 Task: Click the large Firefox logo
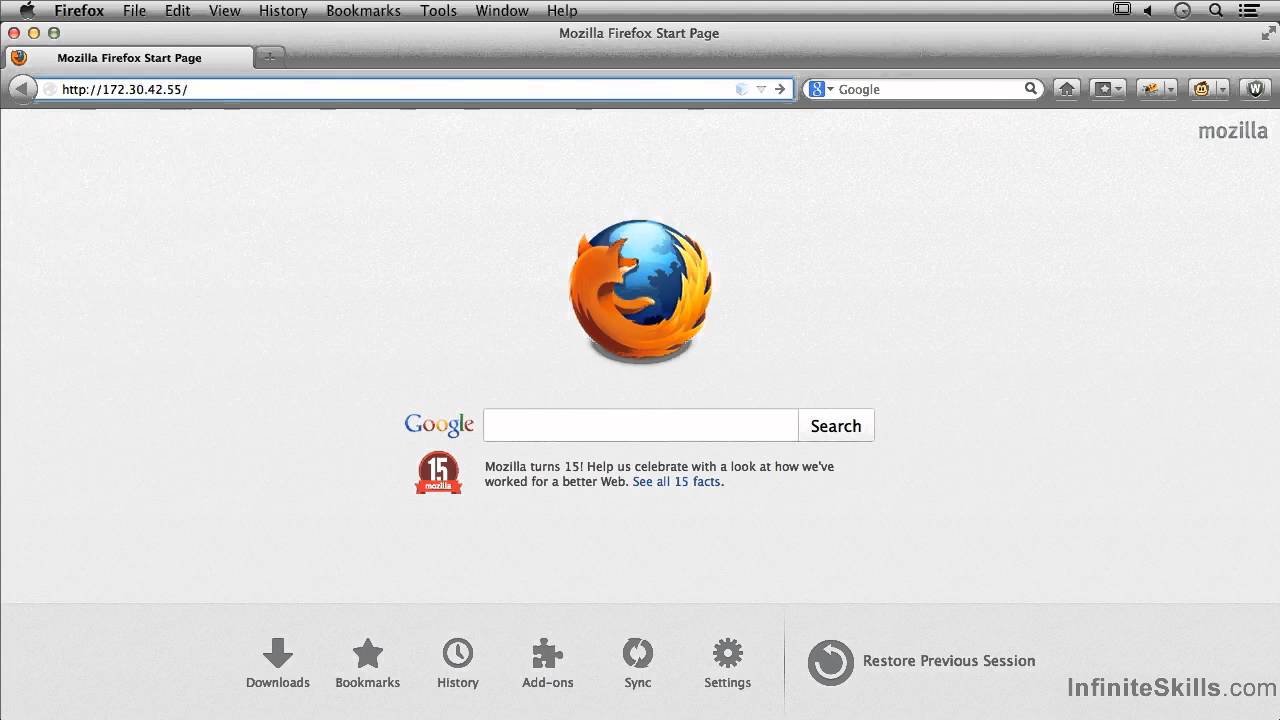640,291
